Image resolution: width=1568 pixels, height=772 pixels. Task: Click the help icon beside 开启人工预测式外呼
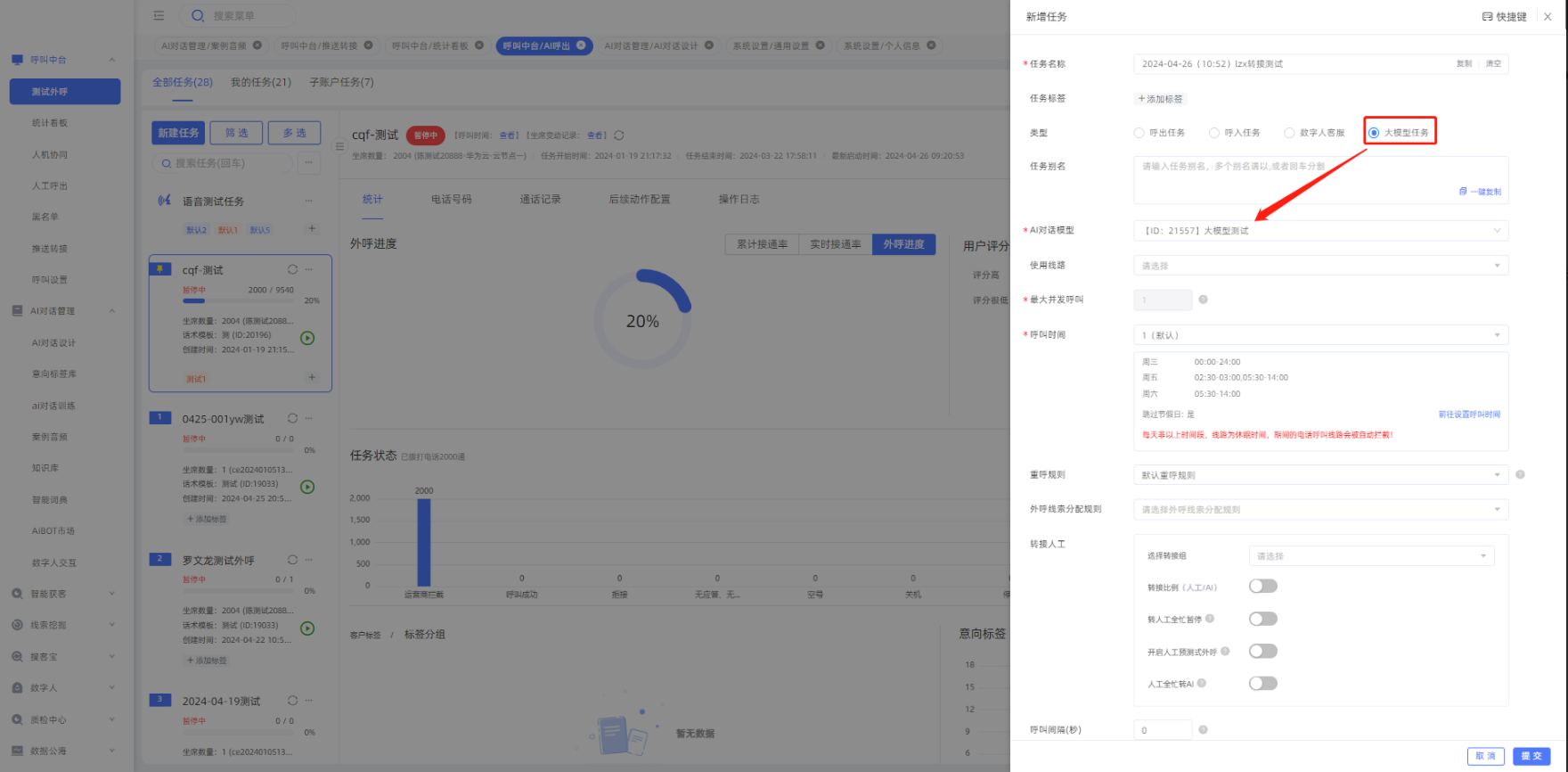click(1225, 652)
